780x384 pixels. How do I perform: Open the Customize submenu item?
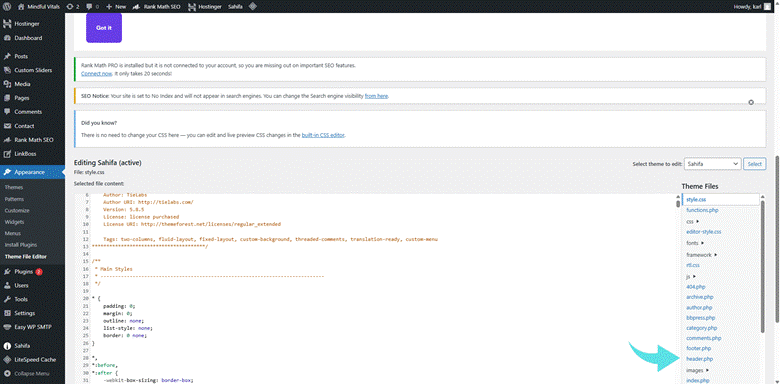coord(17,210)
